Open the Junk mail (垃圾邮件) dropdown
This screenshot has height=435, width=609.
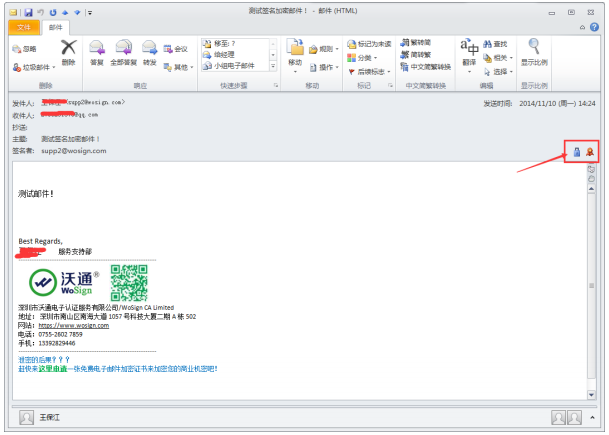click(x=30, y=67)
